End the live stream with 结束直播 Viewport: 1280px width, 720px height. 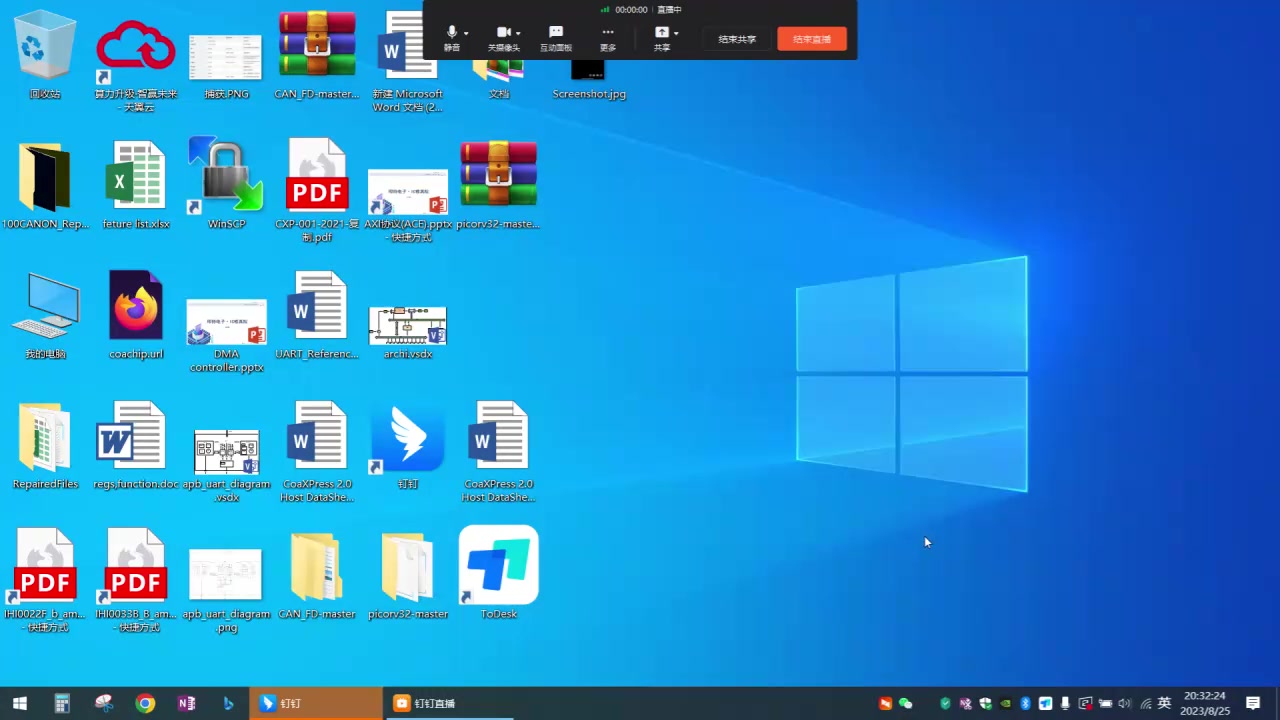pyautogui.click(x=812, y=39)
